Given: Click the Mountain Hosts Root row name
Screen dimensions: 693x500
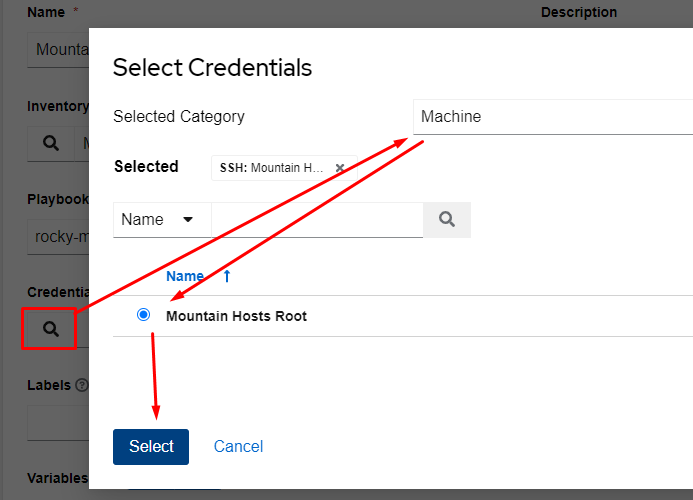Looking at the screenshot, I should tap(236, 316).
